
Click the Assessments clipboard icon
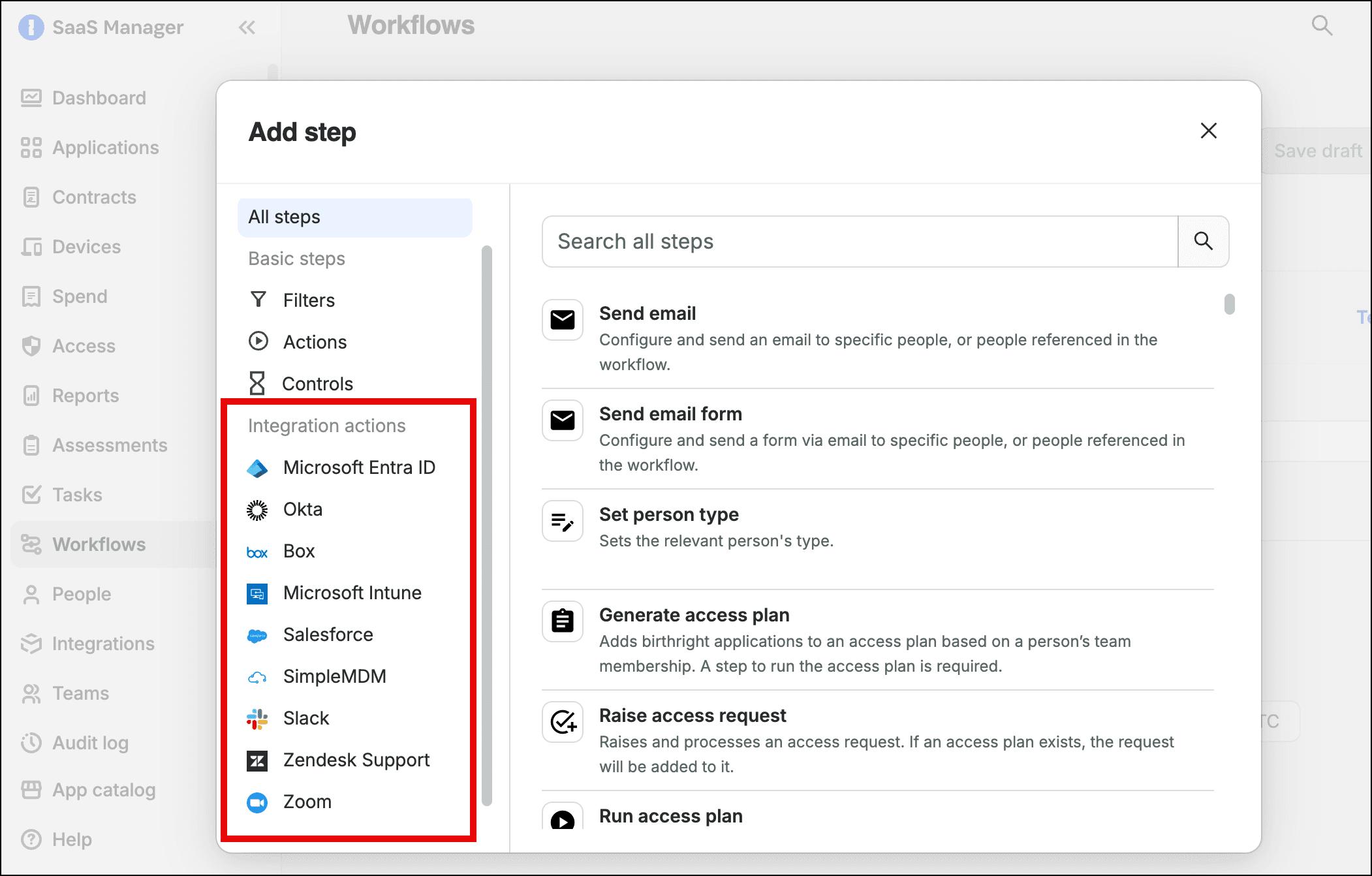pyautogui.click(x=31, y=445)
